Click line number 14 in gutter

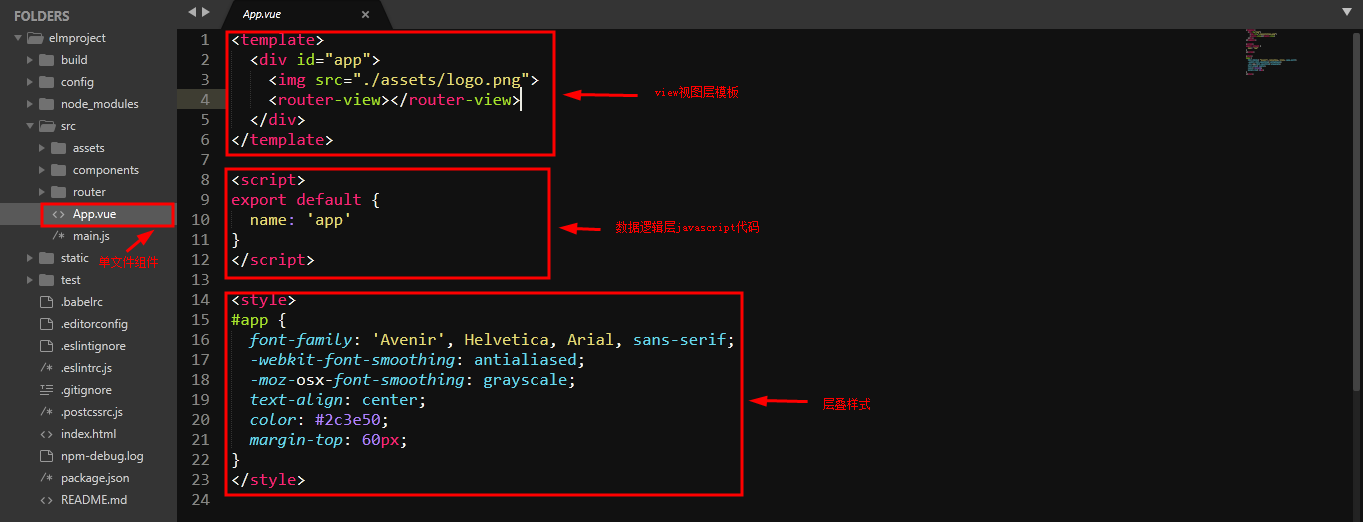(200, 300)
